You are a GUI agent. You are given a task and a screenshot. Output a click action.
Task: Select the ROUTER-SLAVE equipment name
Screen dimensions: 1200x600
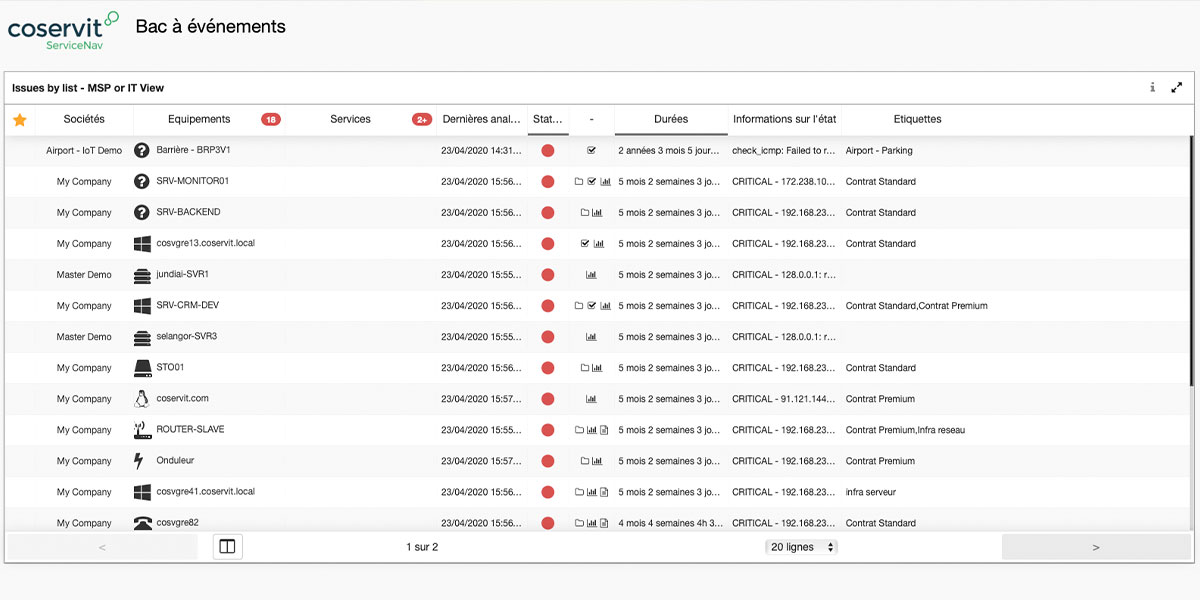190,429
